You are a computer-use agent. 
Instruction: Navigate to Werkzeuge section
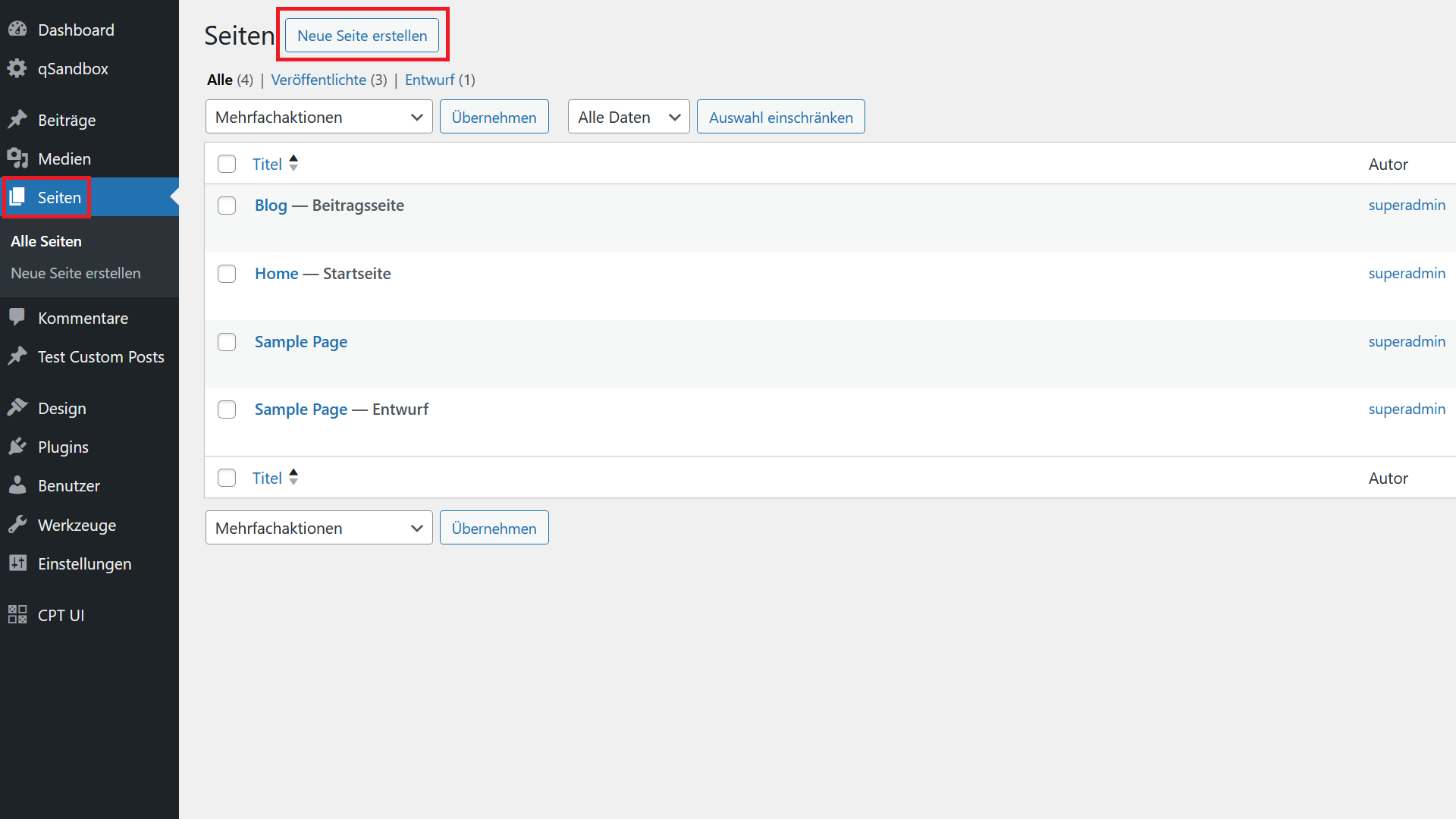[77, 525]
